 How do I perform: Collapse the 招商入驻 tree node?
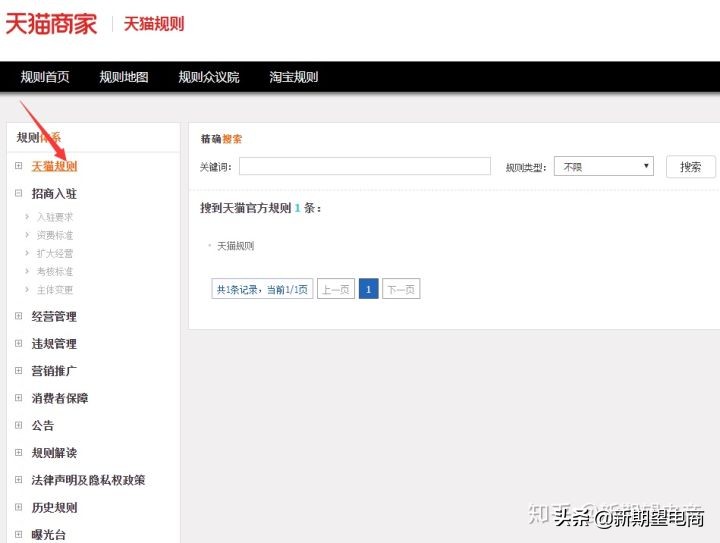[18, 193]
